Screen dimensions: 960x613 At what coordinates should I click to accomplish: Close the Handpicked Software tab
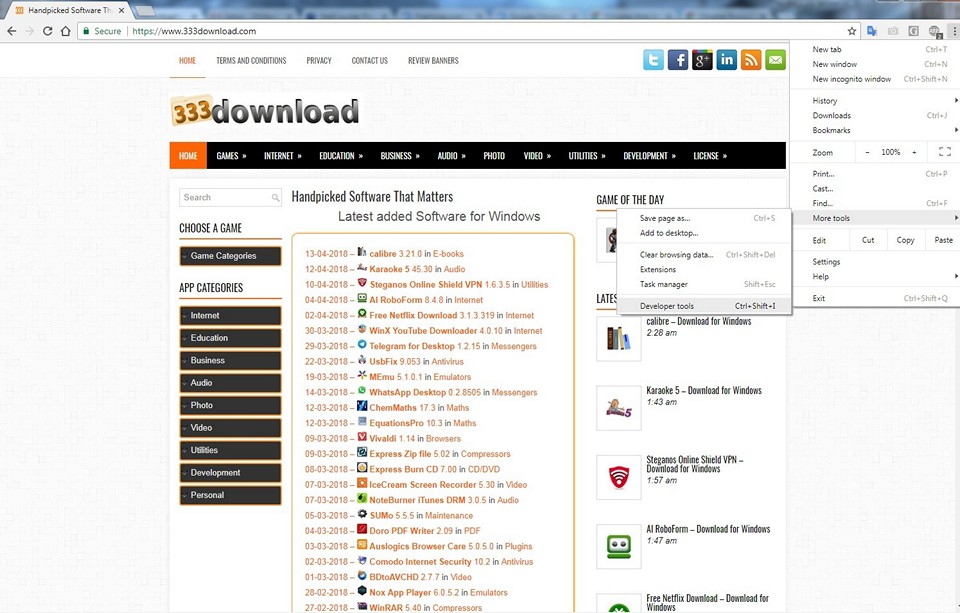coord(121,10)
